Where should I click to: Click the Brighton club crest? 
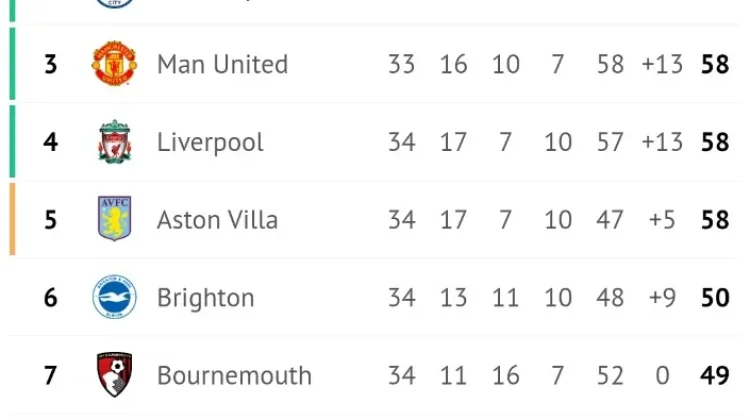114,297
